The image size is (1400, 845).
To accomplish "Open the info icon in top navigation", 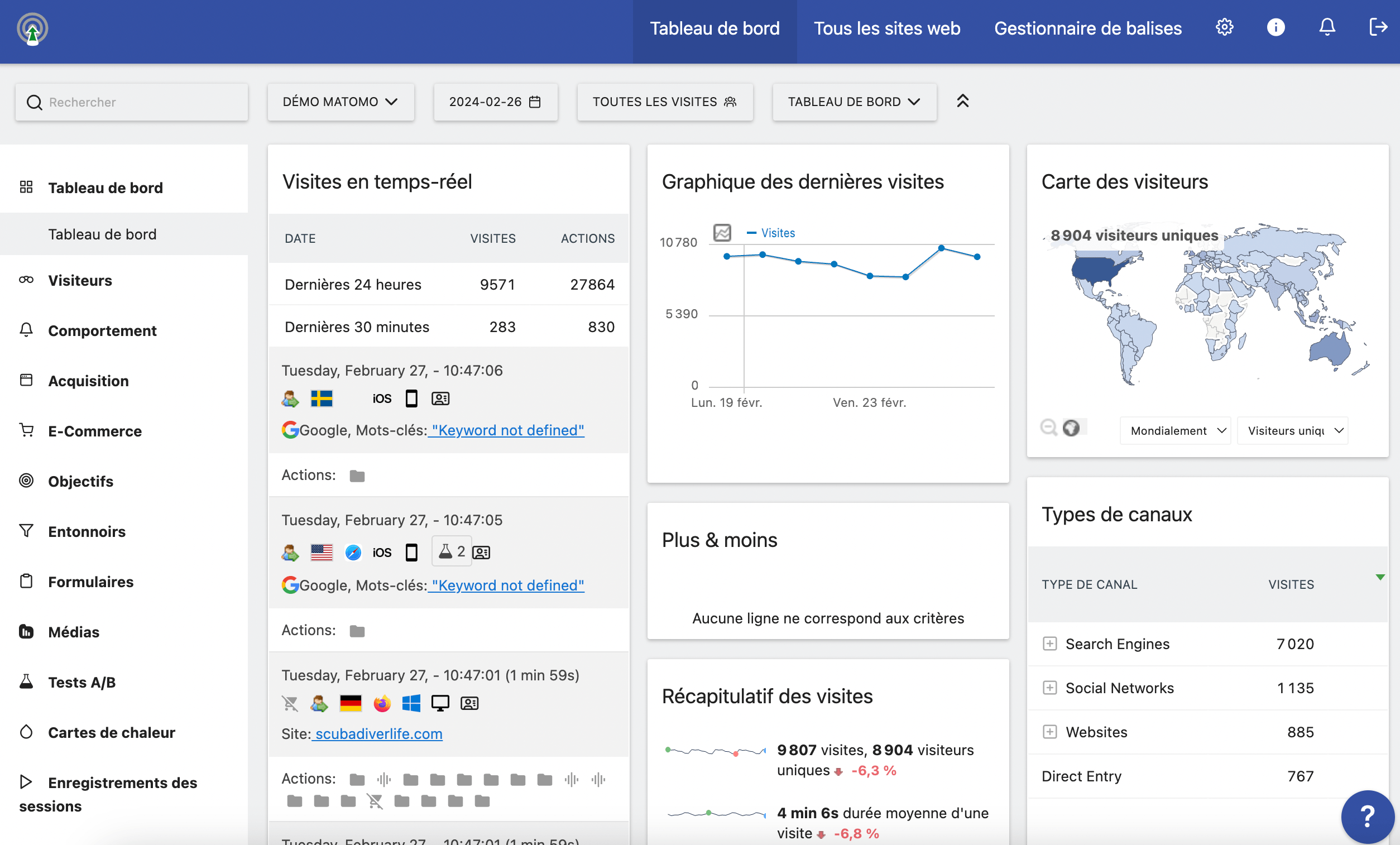I will point(1276,27).
